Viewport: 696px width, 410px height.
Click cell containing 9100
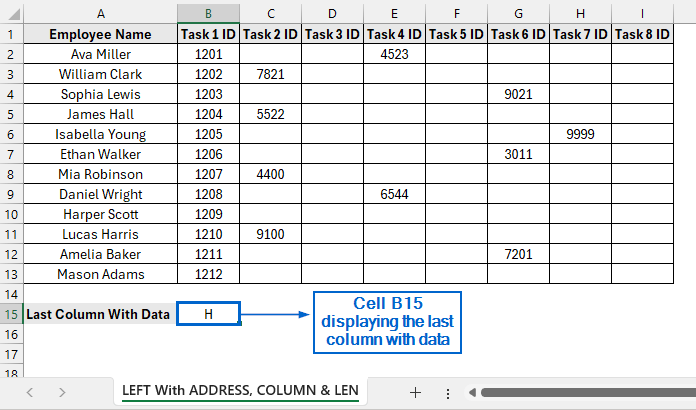click(271, 234)
